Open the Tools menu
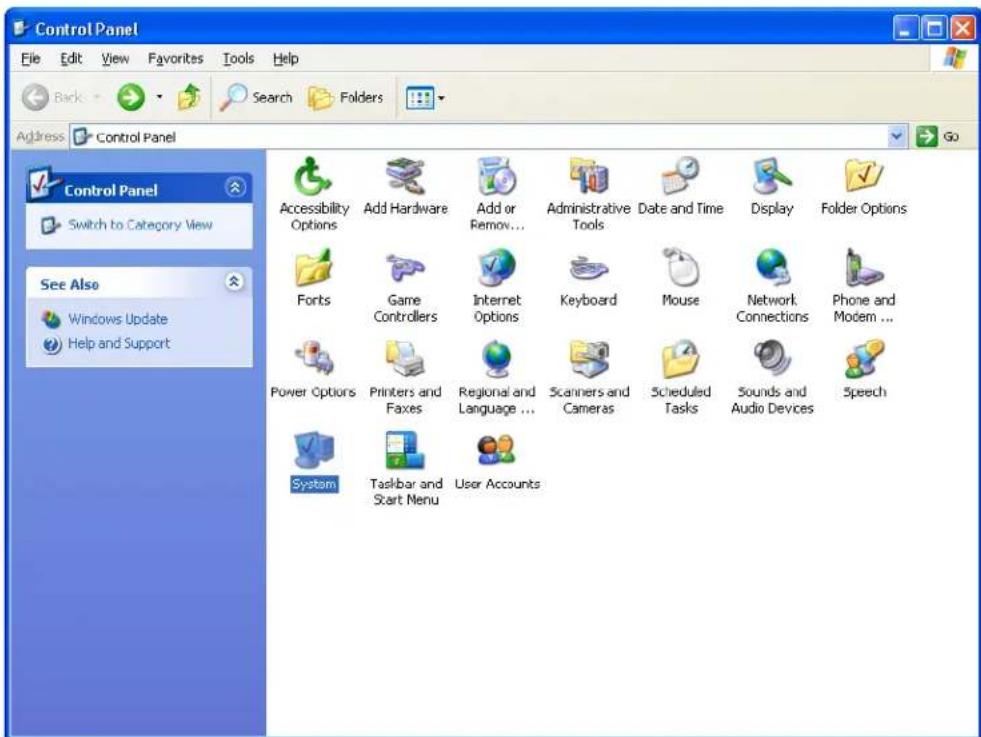 [238, 59]
